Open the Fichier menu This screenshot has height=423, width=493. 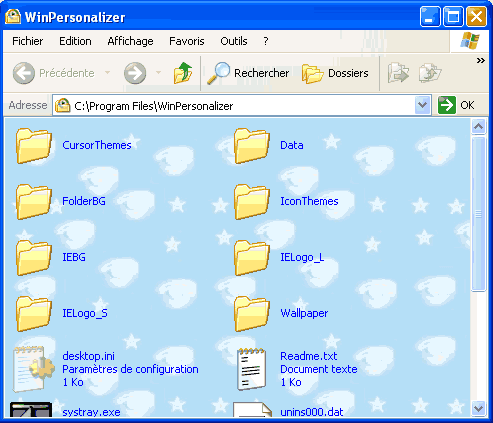pos(28,41)
